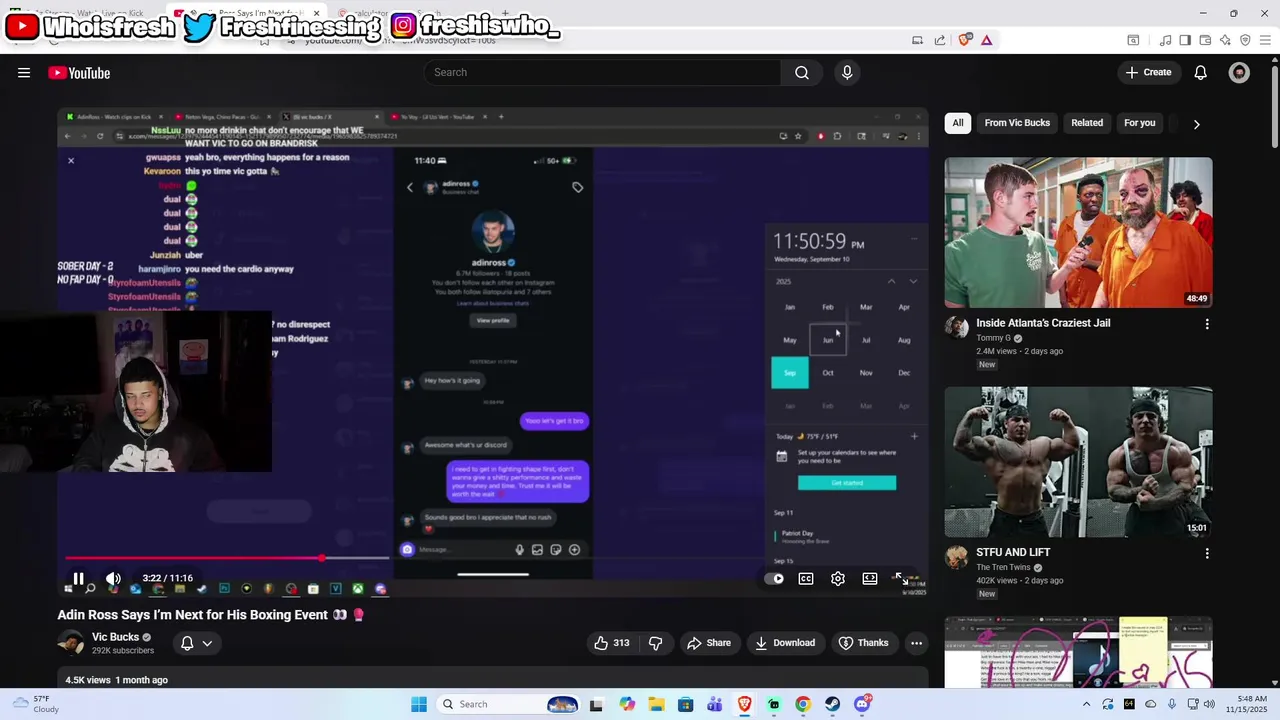Open Inside Atlanta's Craziest Jail thumbnail
The height and width of the screenshot is (720, 1280).
tap(1078, 232)
